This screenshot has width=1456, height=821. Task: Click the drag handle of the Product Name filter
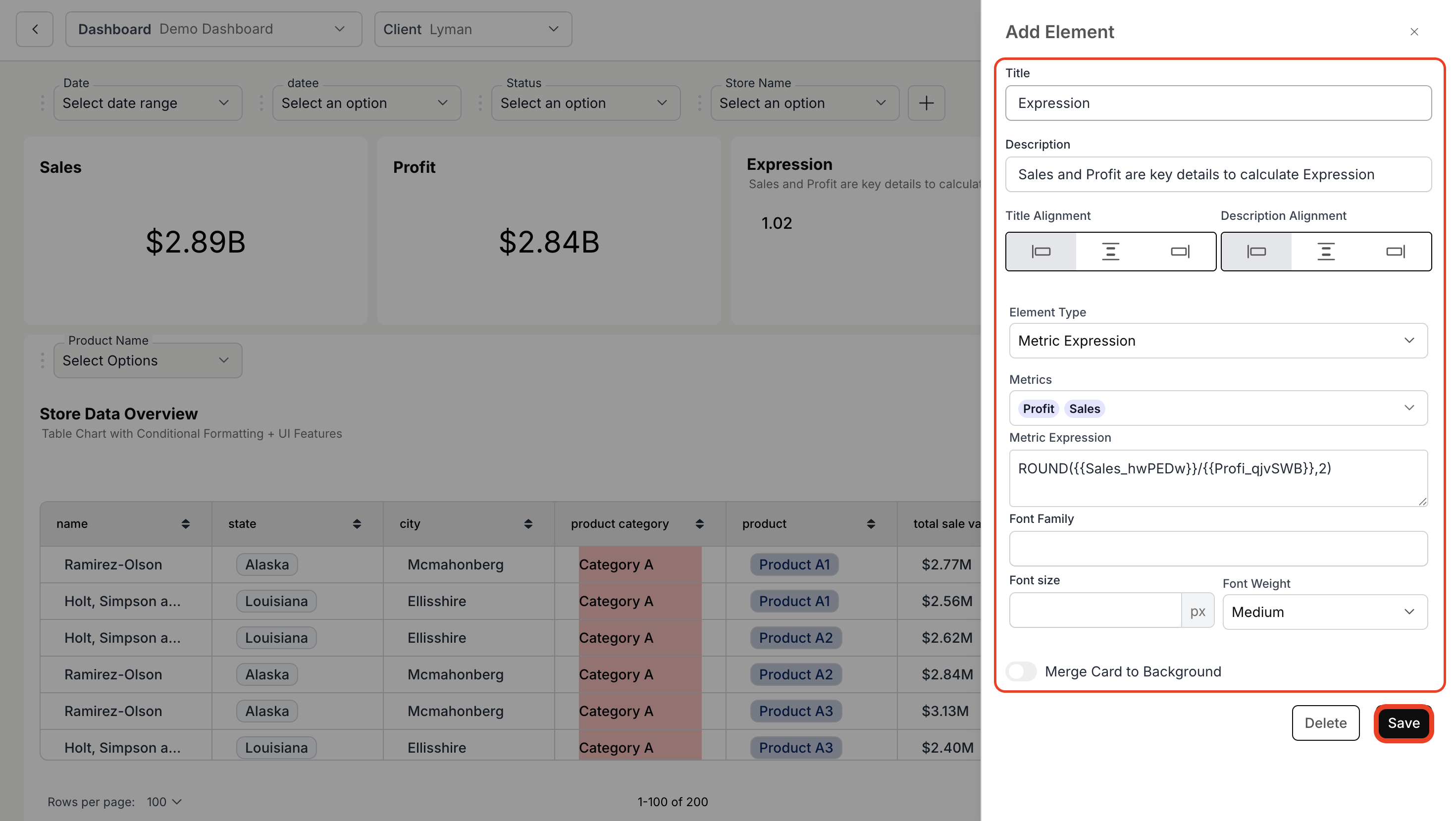[x=43, y=360]
